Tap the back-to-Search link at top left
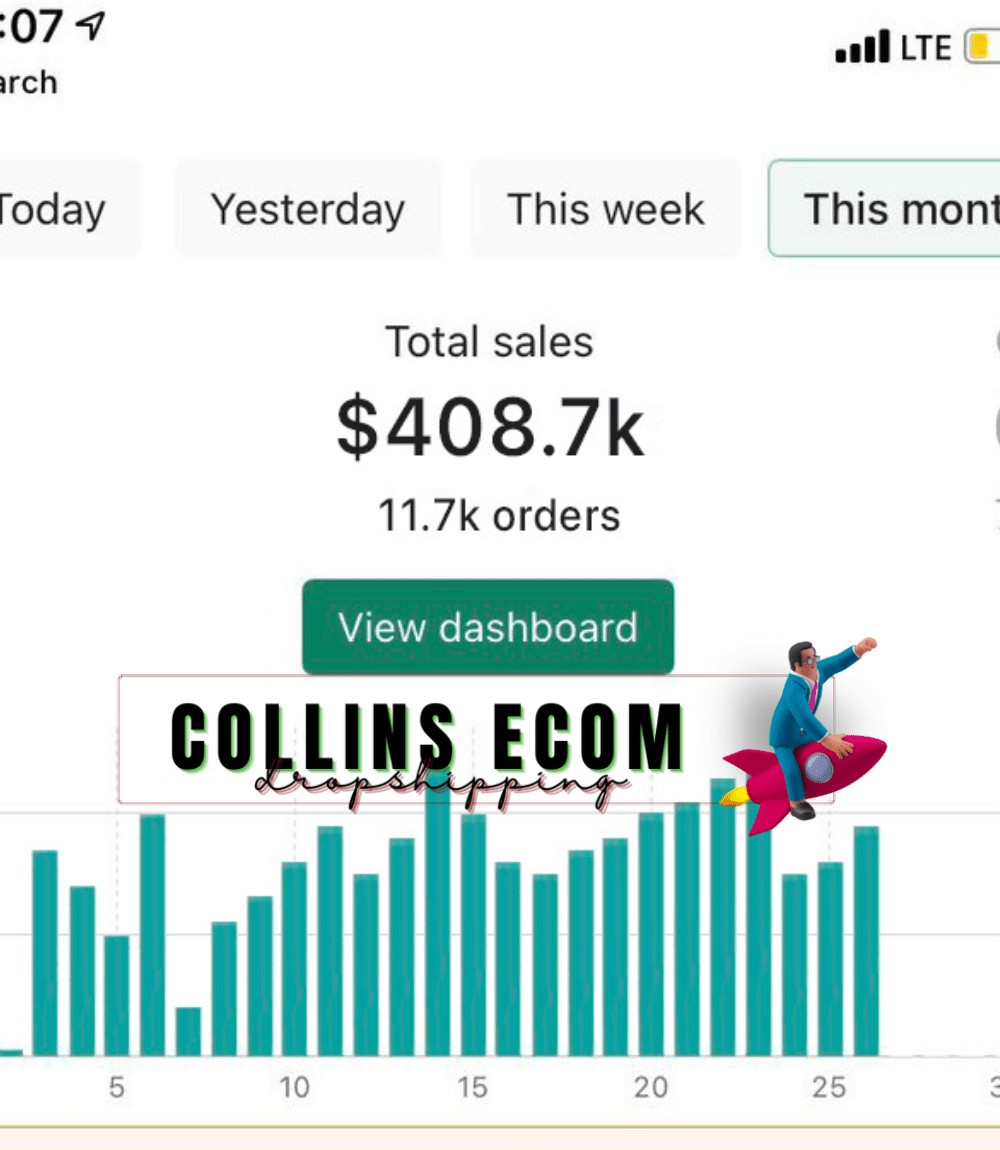The width and height of the screenshot is (1000, 1150). (28, 82)
